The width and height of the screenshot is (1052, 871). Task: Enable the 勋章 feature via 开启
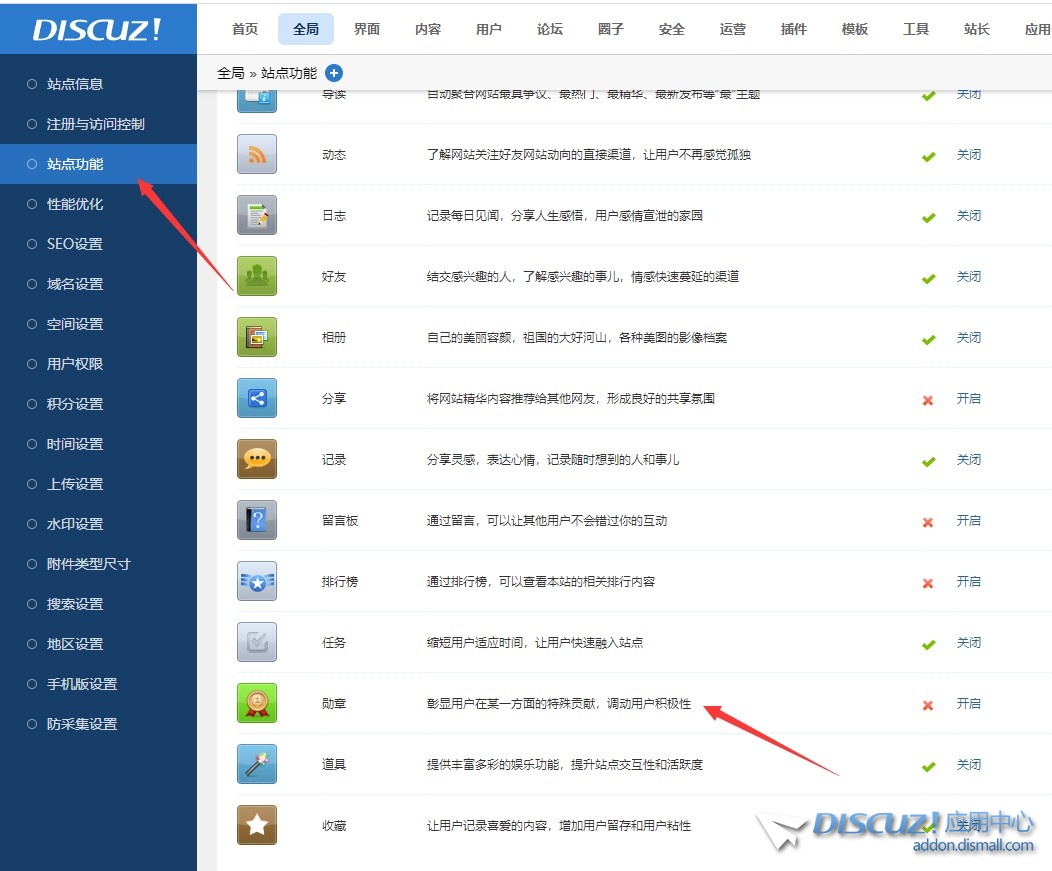968,704
